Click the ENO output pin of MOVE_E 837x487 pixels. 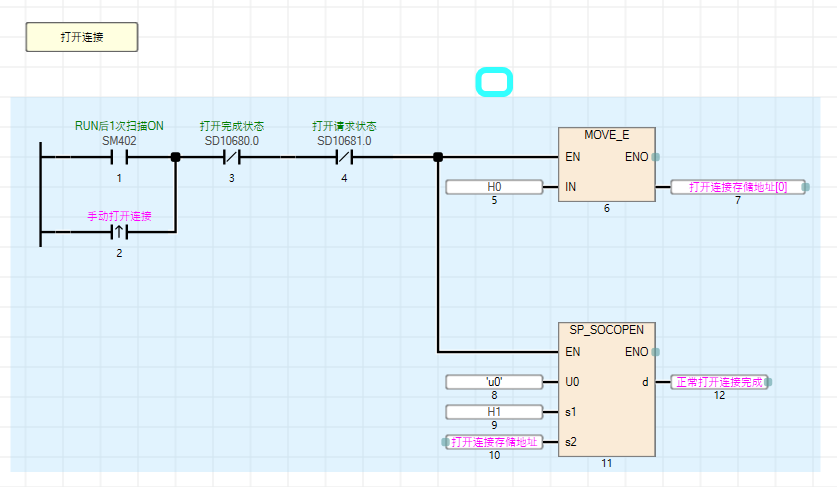[654, 157]
